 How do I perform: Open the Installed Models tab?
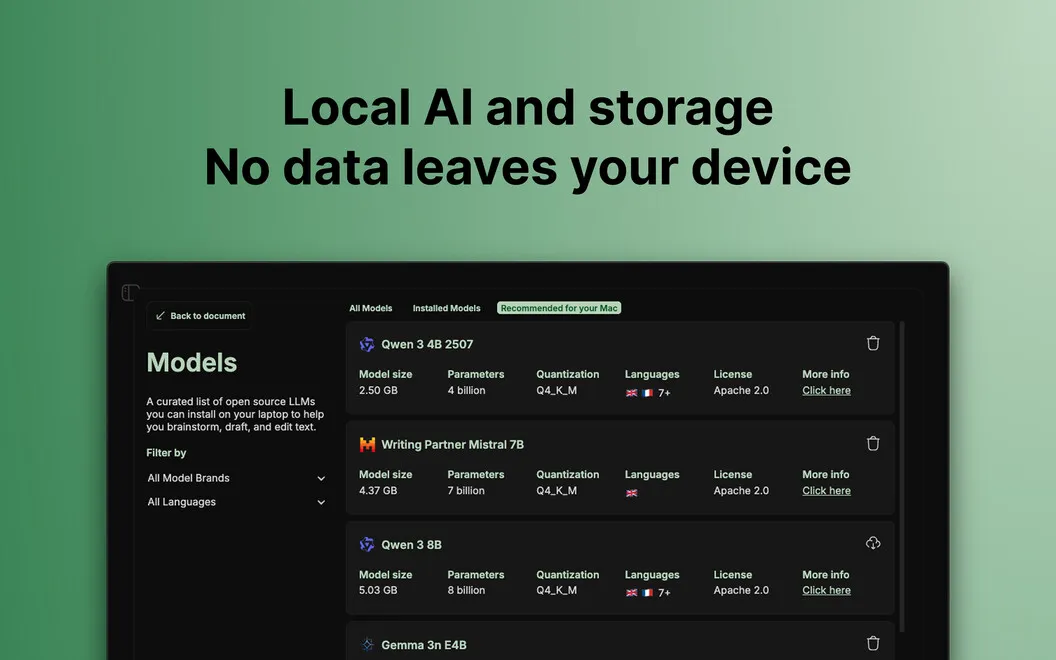(447, 308)
